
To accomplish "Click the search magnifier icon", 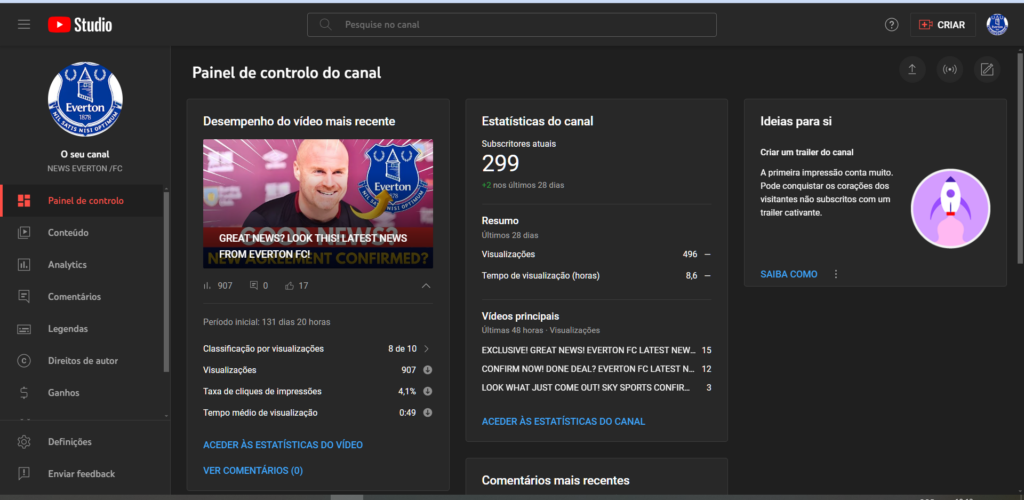I will coord(325,25).
